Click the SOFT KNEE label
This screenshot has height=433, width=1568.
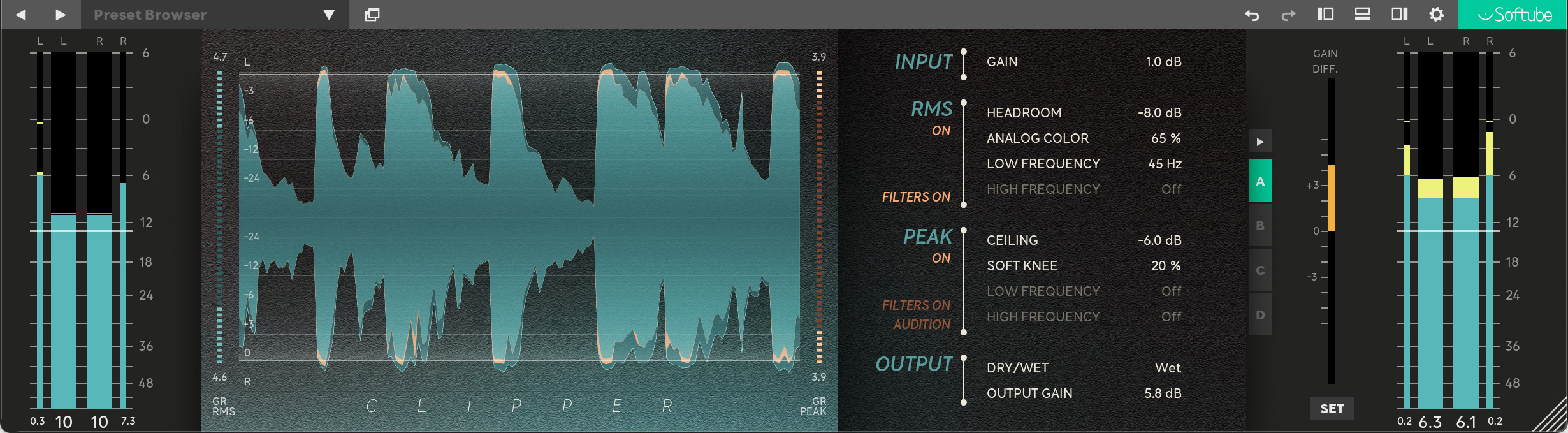click(x=1022, y=266)
